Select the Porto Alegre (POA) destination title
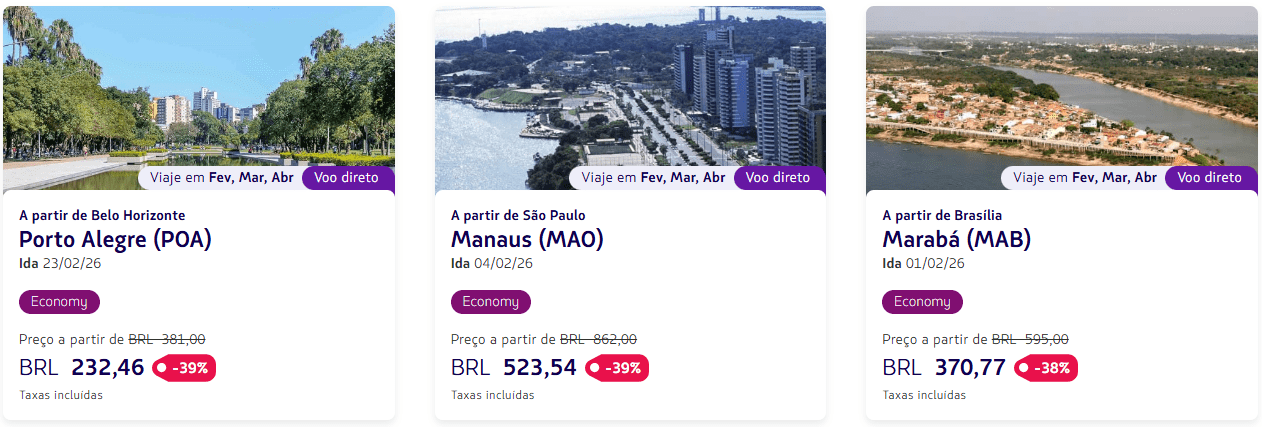 point(115,240)
